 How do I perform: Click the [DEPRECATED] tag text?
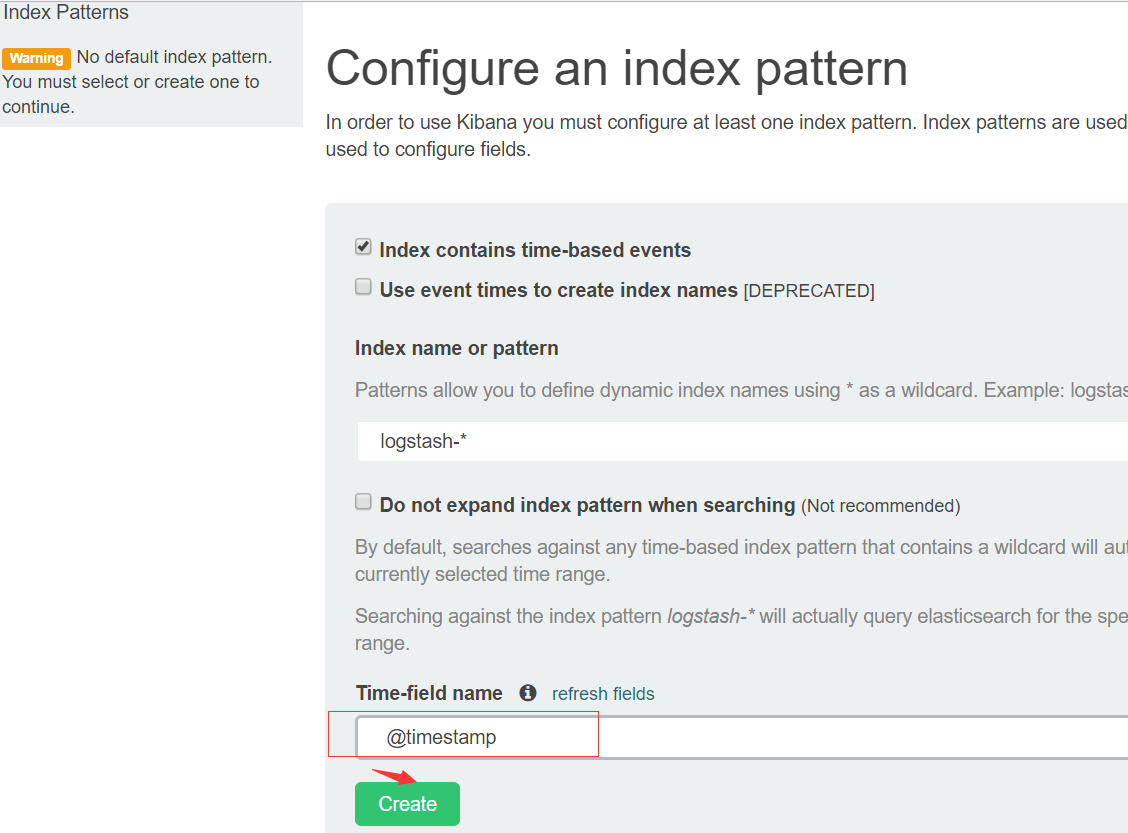tap(809, 291)
